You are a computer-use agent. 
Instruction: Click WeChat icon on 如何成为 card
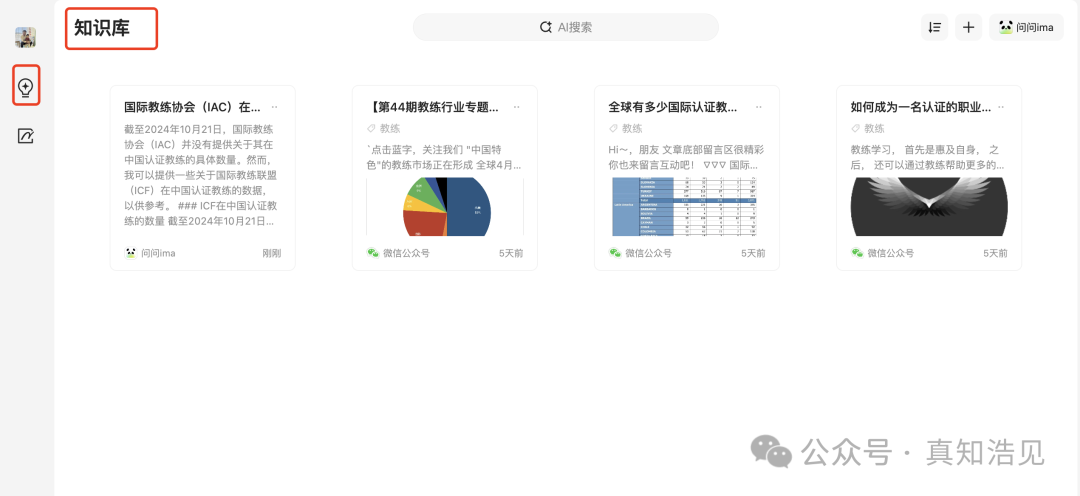click(x=857, y=253)
